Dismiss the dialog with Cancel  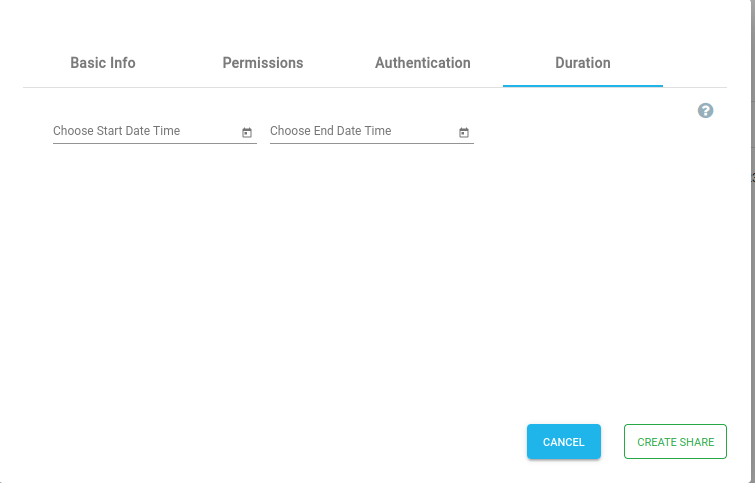pos(564,442)
